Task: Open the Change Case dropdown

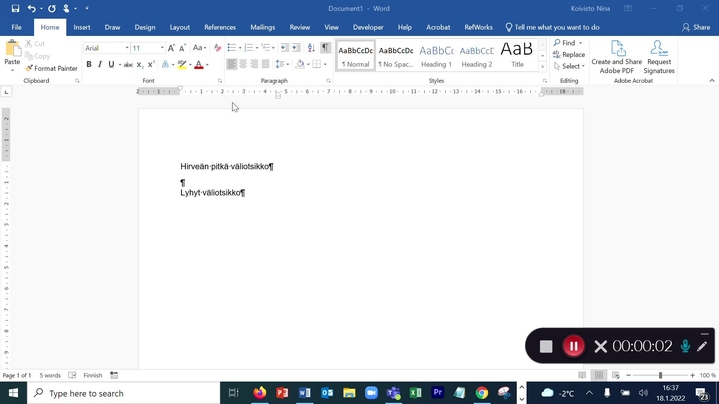Action: point(199,48)
